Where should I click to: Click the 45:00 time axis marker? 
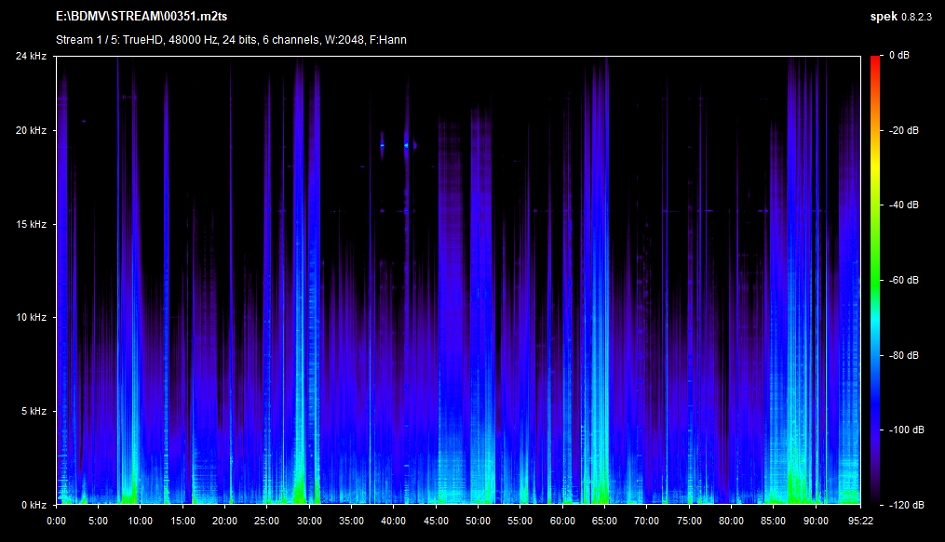(x=436, y=520)
